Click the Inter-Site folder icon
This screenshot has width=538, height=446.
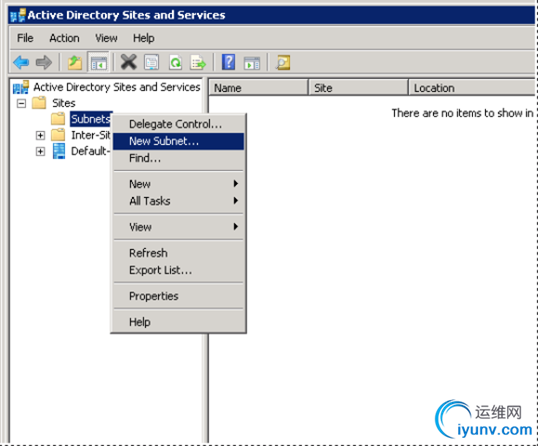(58, 135)
